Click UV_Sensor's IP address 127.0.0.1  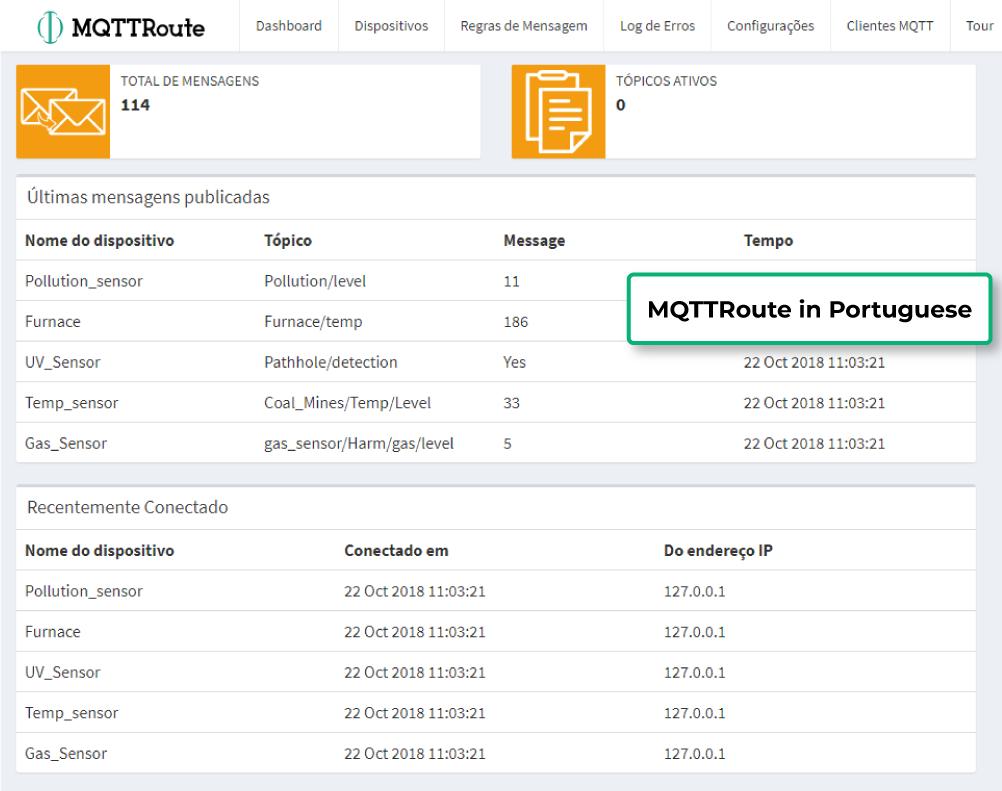pos(695,672)
